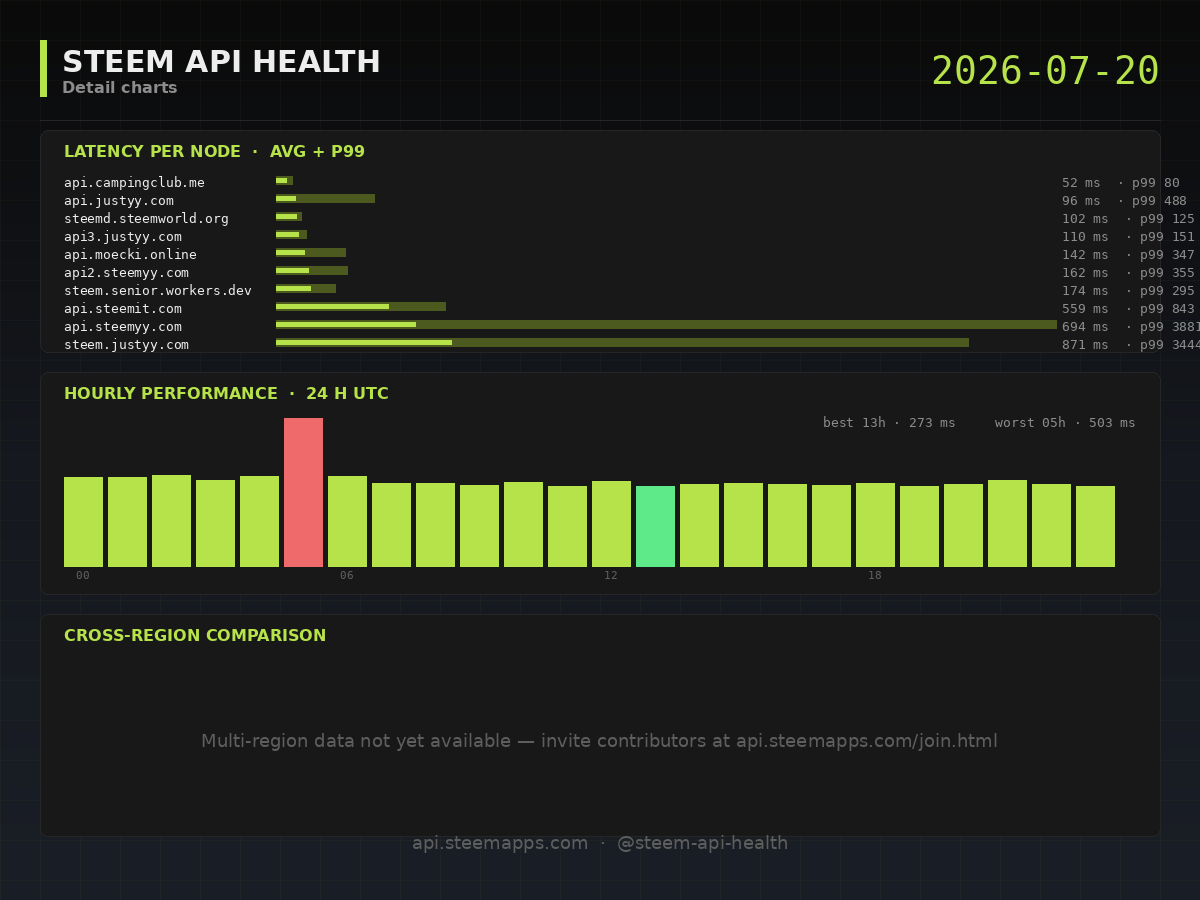The image size is (1200, 900).
Task: Select node steemd.steemworld.org
Action: coord(146,219)
